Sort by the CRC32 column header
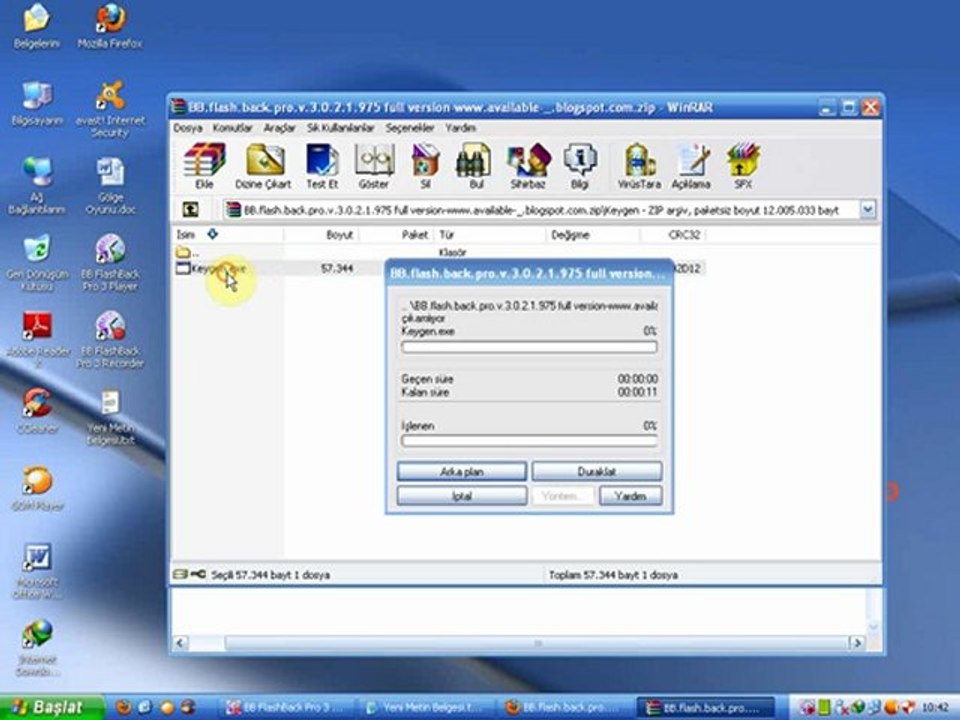 (x=673, y=234)
